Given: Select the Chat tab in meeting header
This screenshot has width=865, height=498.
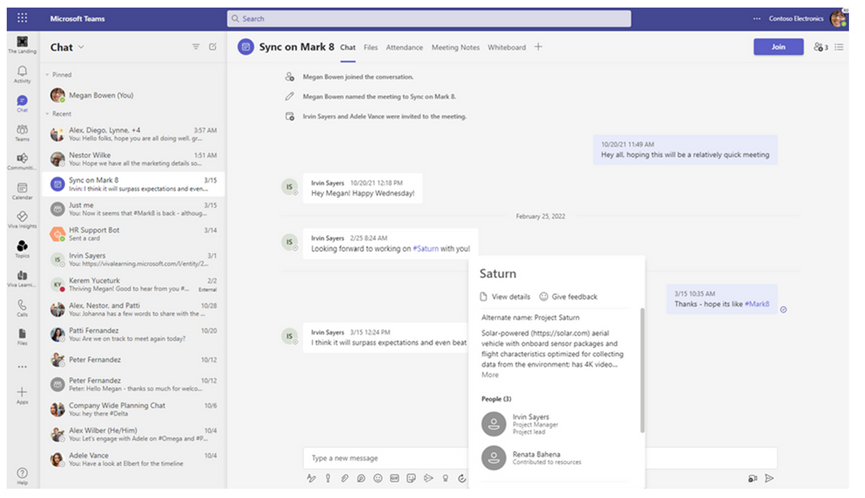Looking at the screenshot, I should (348, 47).
